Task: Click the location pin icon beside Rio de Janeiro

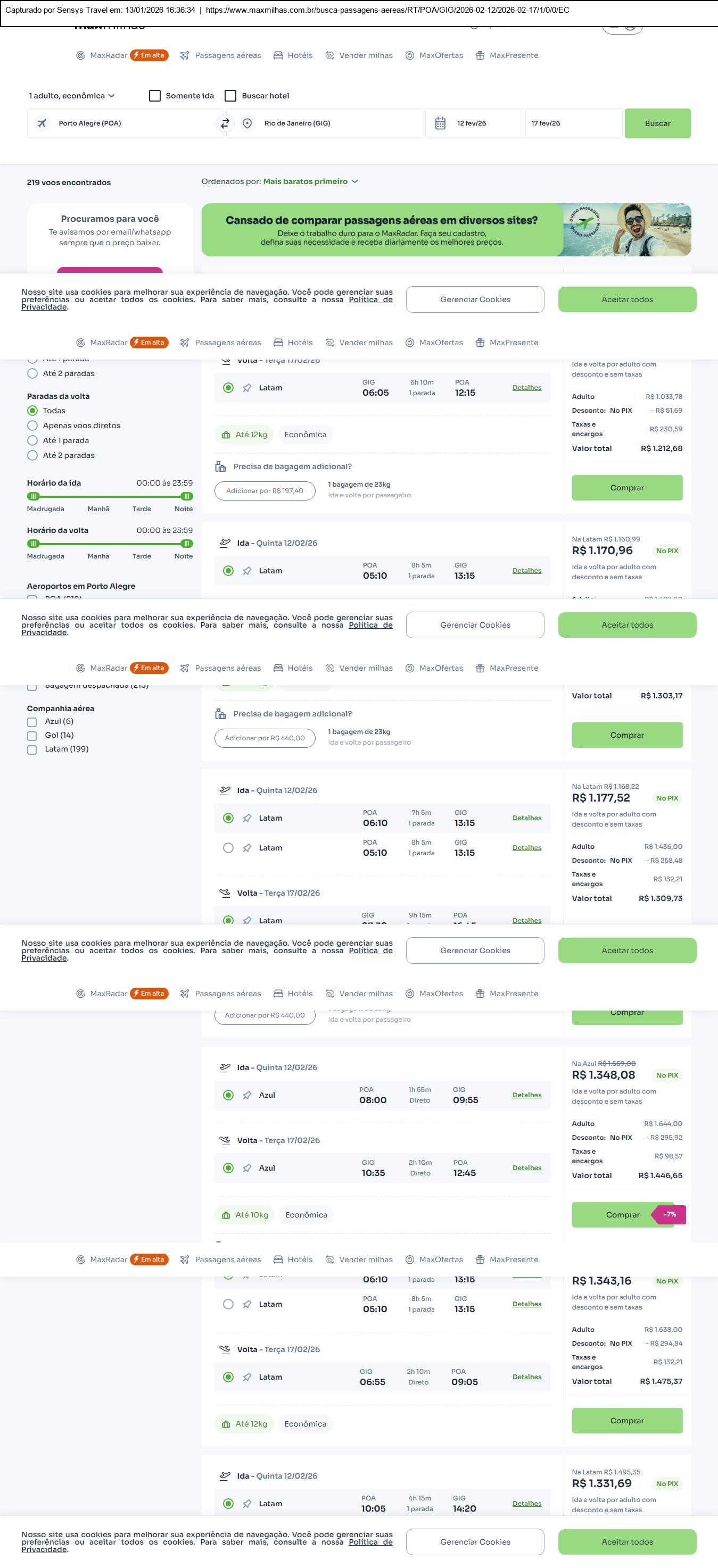Action: 247,123
